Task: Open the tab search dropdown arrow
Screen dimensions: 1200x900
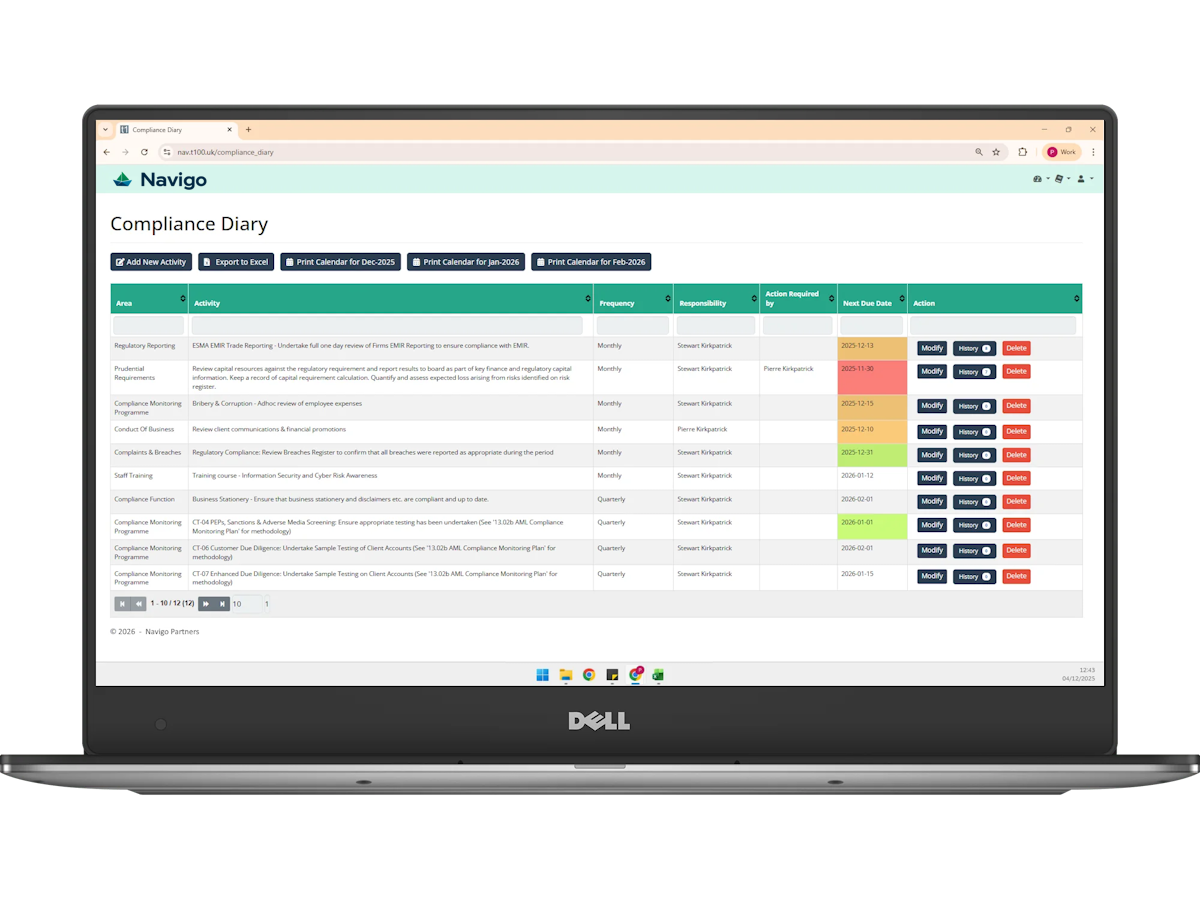Action: (x=105, y=129)
